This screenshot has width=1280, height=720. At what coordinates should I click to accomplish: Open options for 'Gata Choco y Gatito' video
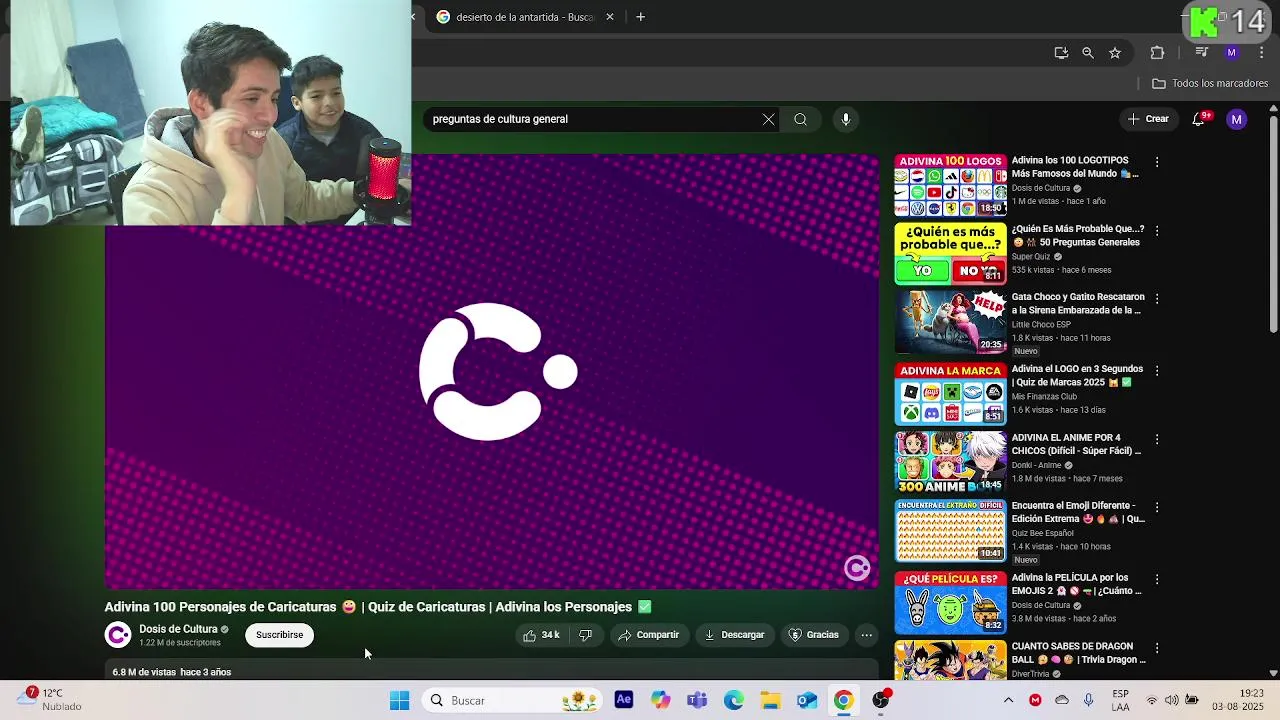[x=1157, y=298]
